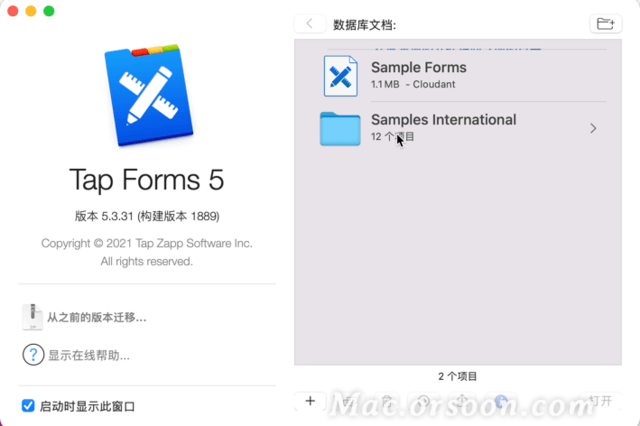Zoom the window with the green button

pos(49,11)
